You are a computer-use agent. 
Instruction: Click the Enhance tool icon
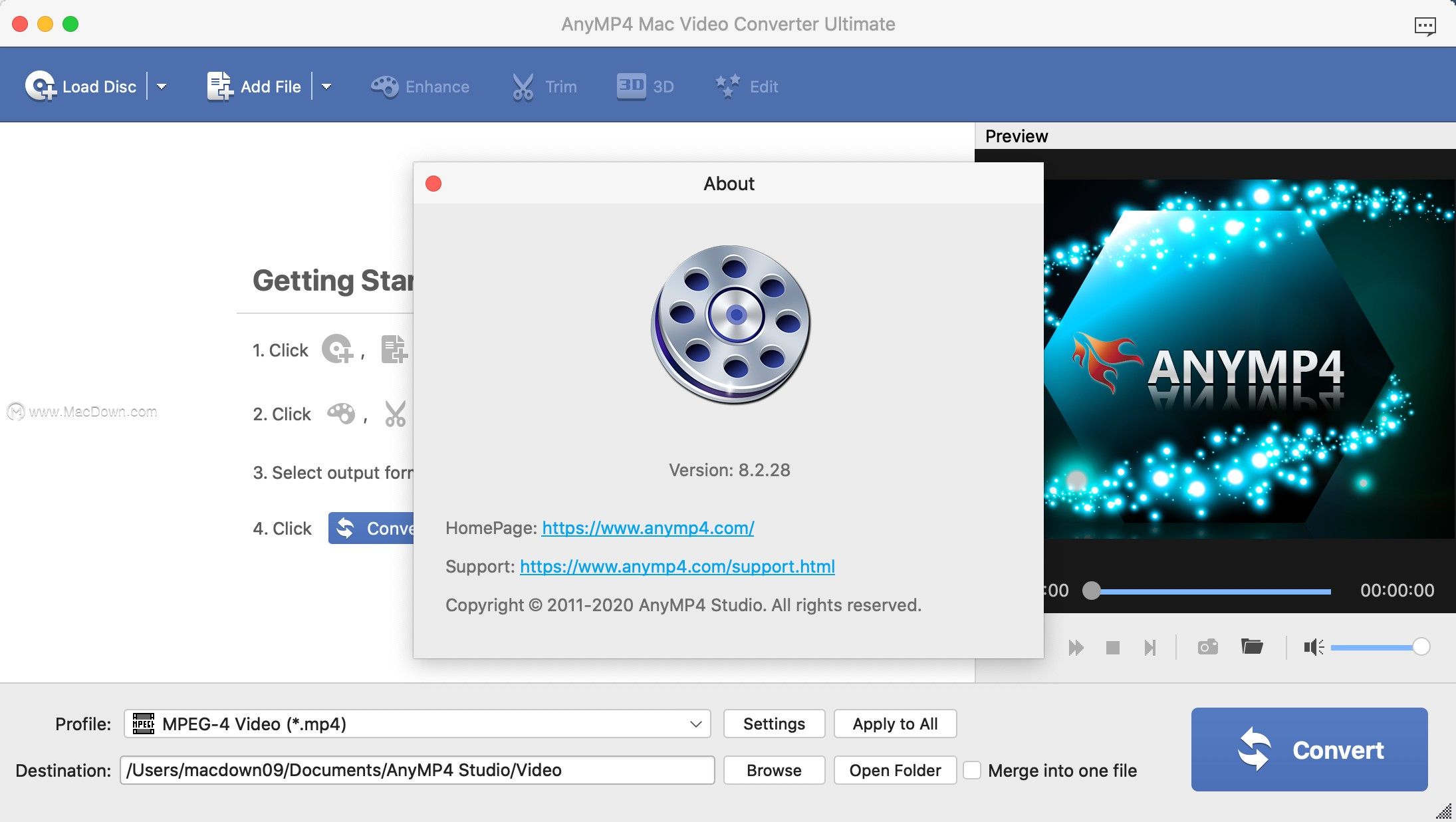tap(384, 86)
